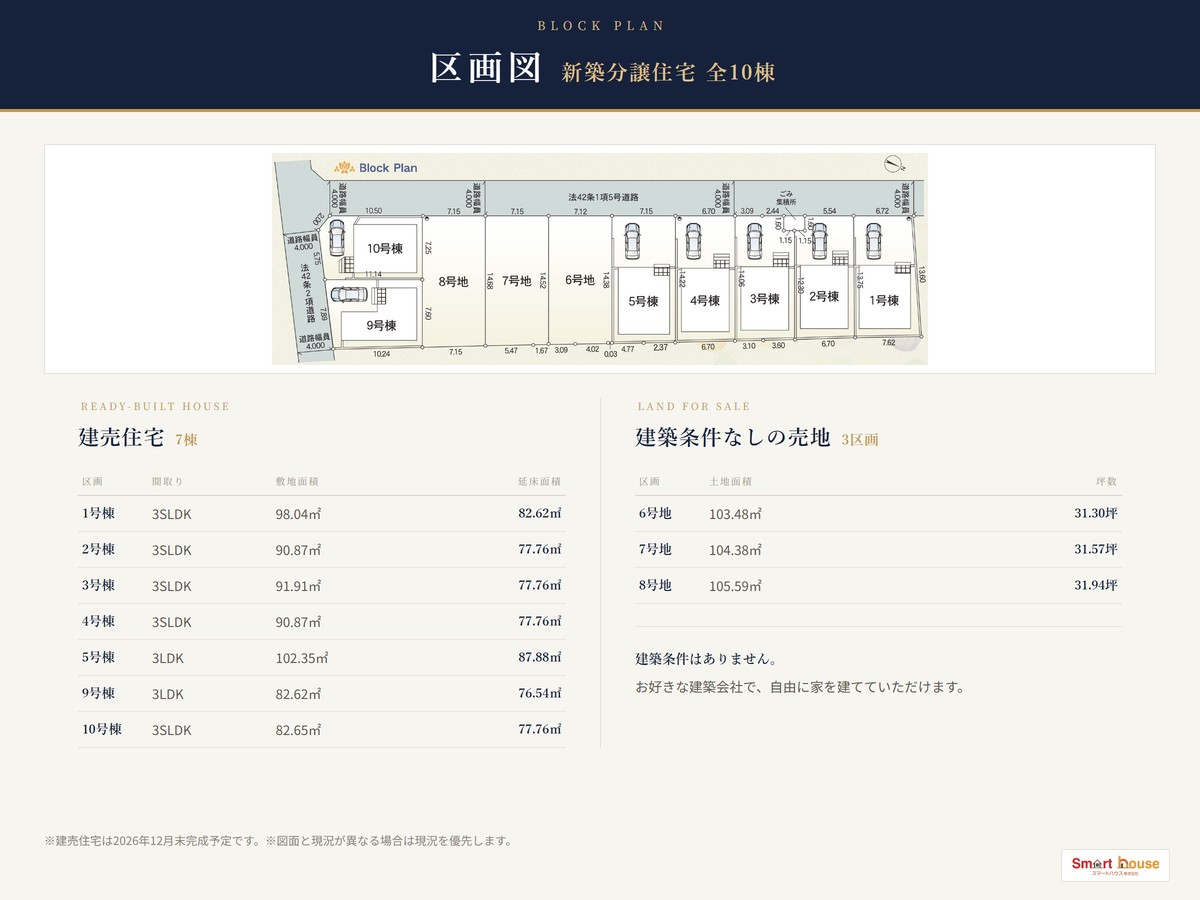The height and width of the screenshot is (900, 1200).
Task: Click 2号棟 in the house table
Action: (98, 549)
